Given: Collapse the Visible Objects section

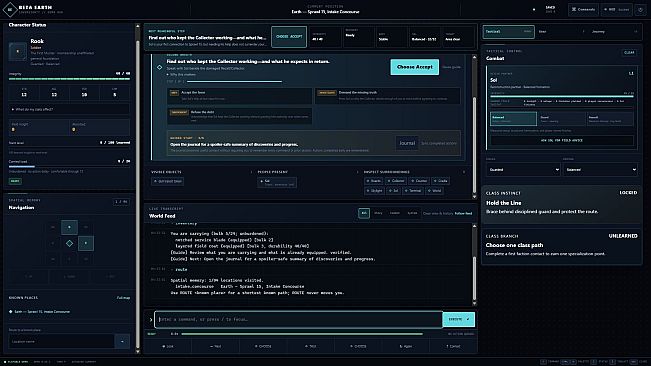Looking at the screenshot, I should pyautogui.click(x=251, y=172).
